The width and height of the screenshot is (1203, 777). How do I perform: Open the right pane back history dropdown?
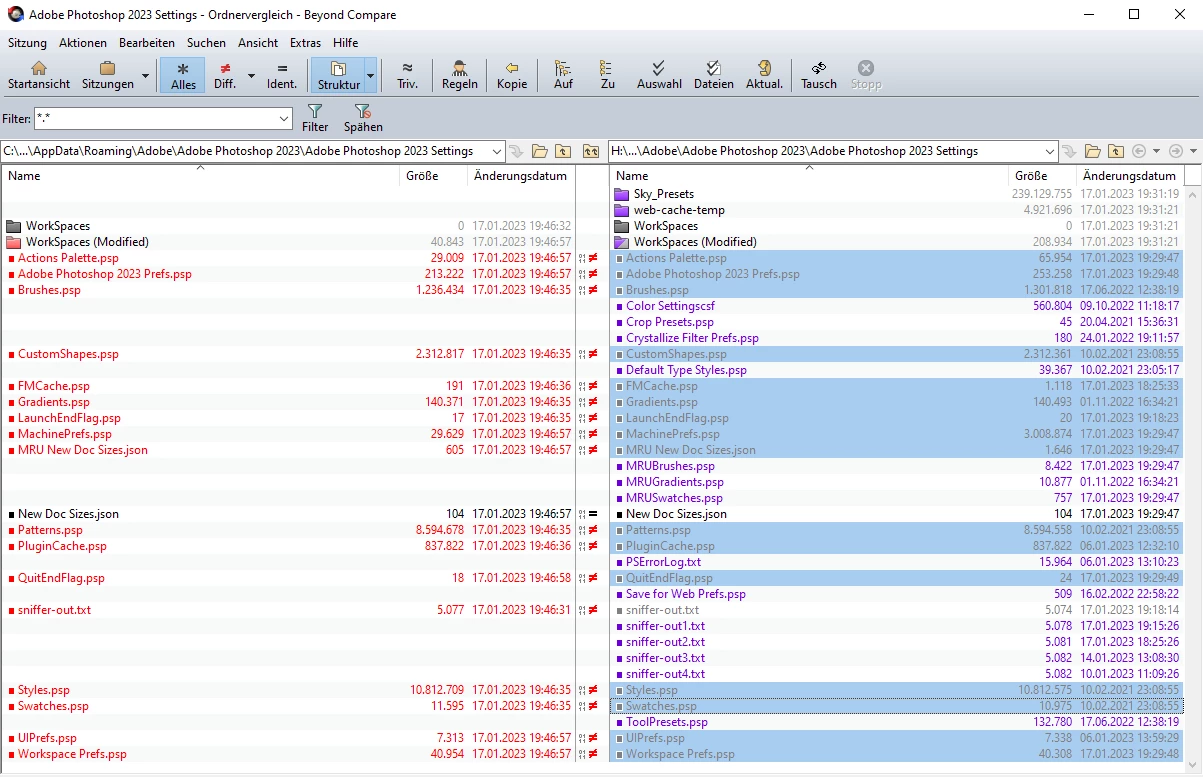point(1156,151)
